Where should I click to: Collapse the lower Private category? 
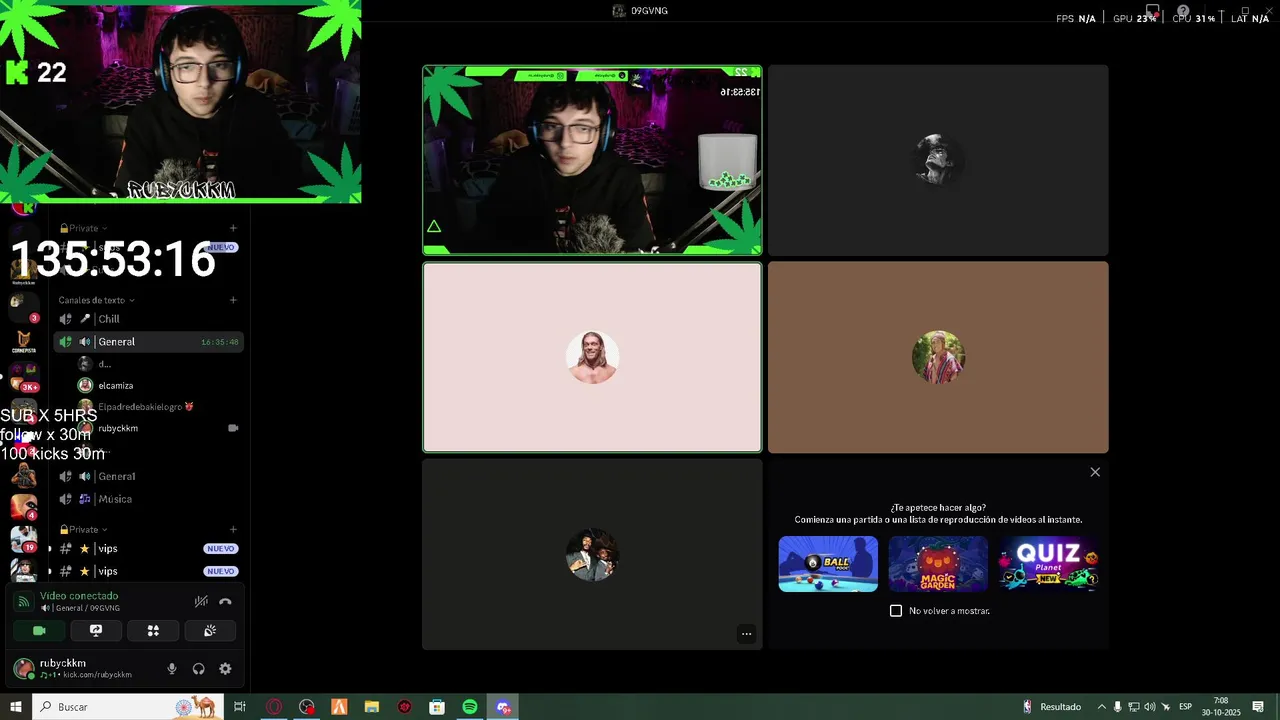tap(84, 529)
